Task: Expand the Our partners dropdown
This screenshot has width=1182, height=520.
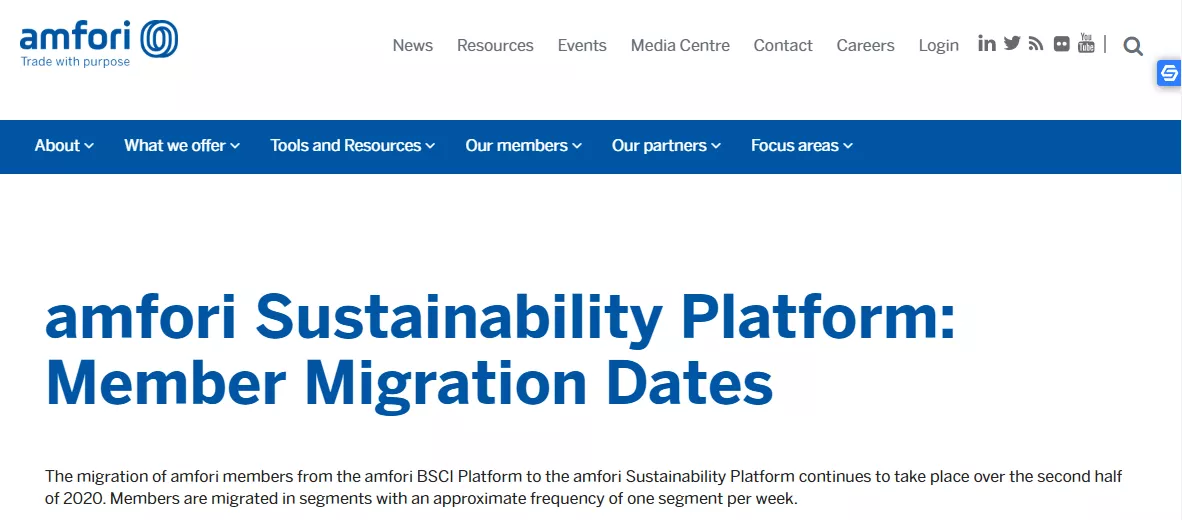Action: pos(666,145)
